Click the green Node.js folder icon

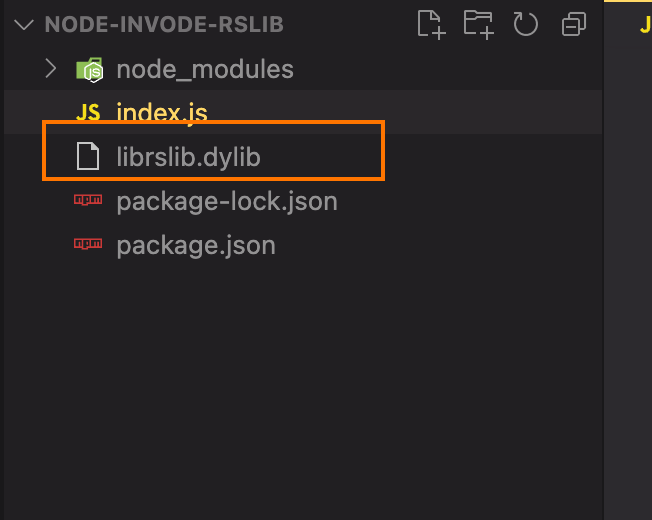89,69
